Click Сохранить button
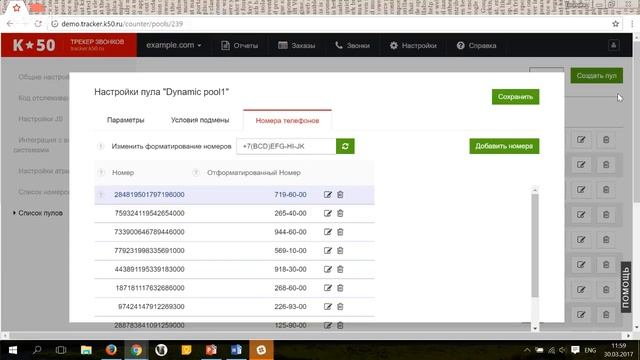640x360 pixels. pyautogui.click(x=516, y=97)
